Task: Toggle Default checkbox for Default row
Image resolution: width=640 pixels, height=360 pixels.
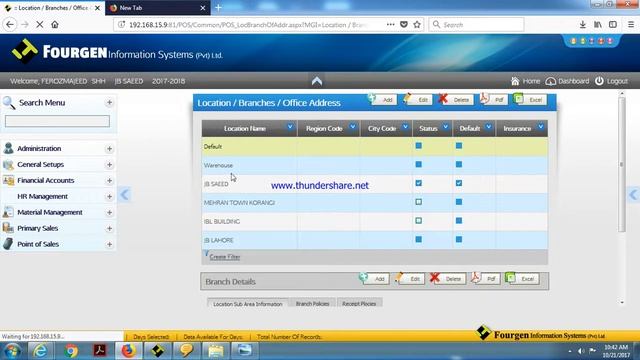Action: tap(459, 146)
